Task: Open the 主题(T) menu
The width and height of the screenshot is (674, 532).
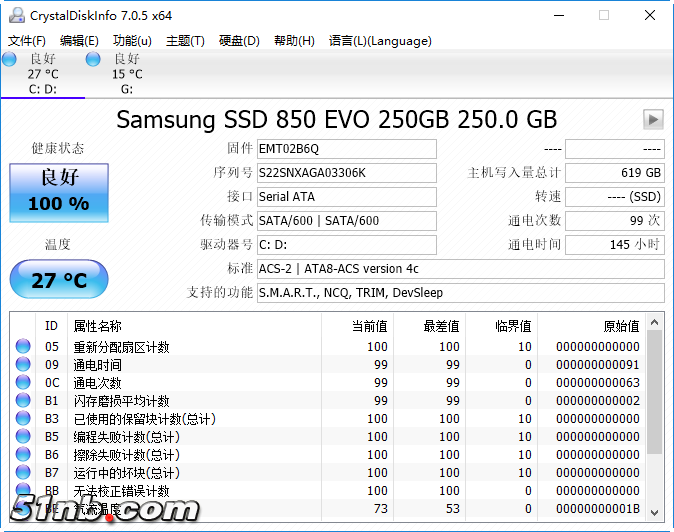Action: pyautogui.click(x=185, y=41)
